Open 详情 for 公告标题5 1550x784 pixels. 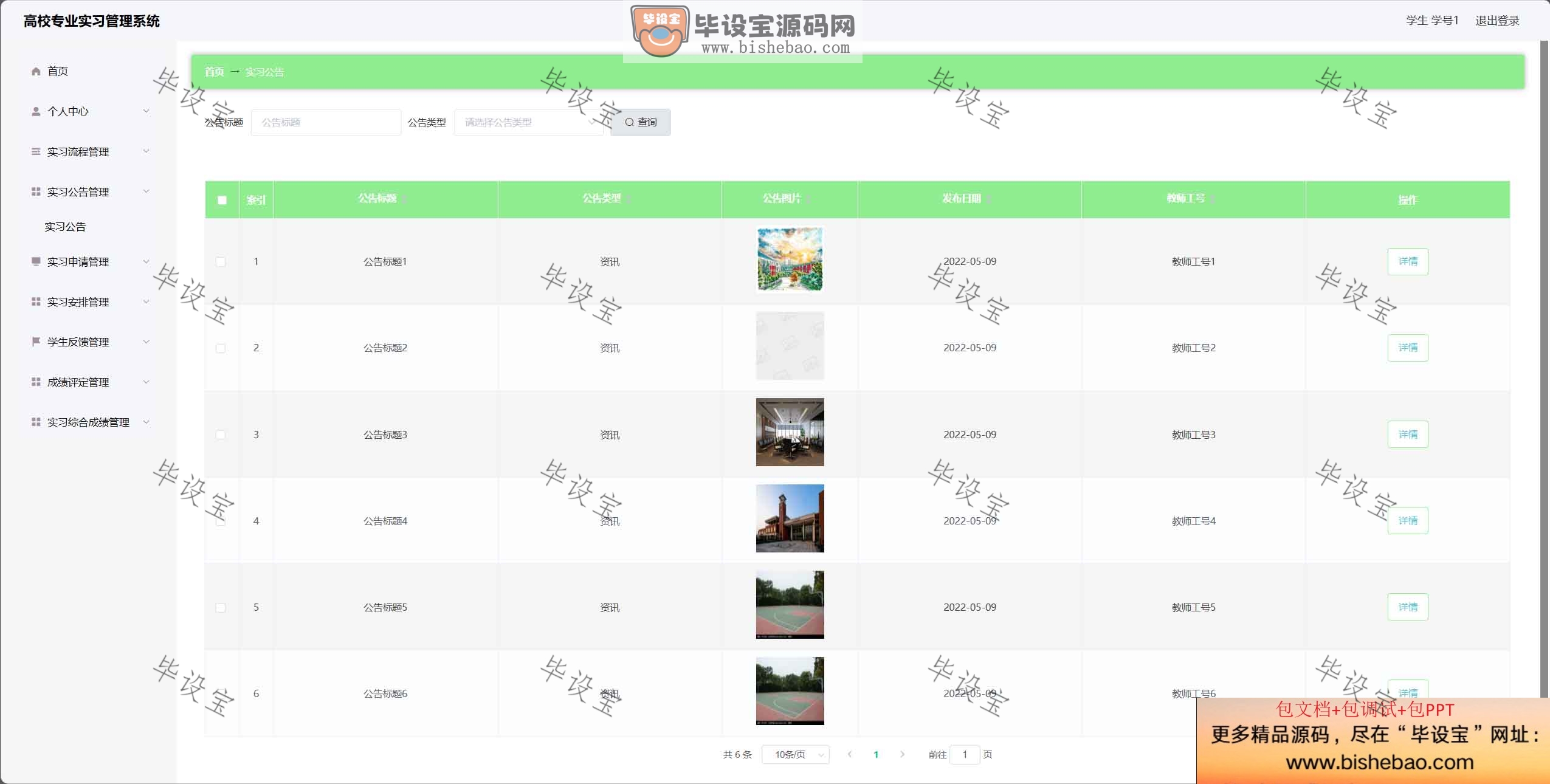[x=1408, y=607]
